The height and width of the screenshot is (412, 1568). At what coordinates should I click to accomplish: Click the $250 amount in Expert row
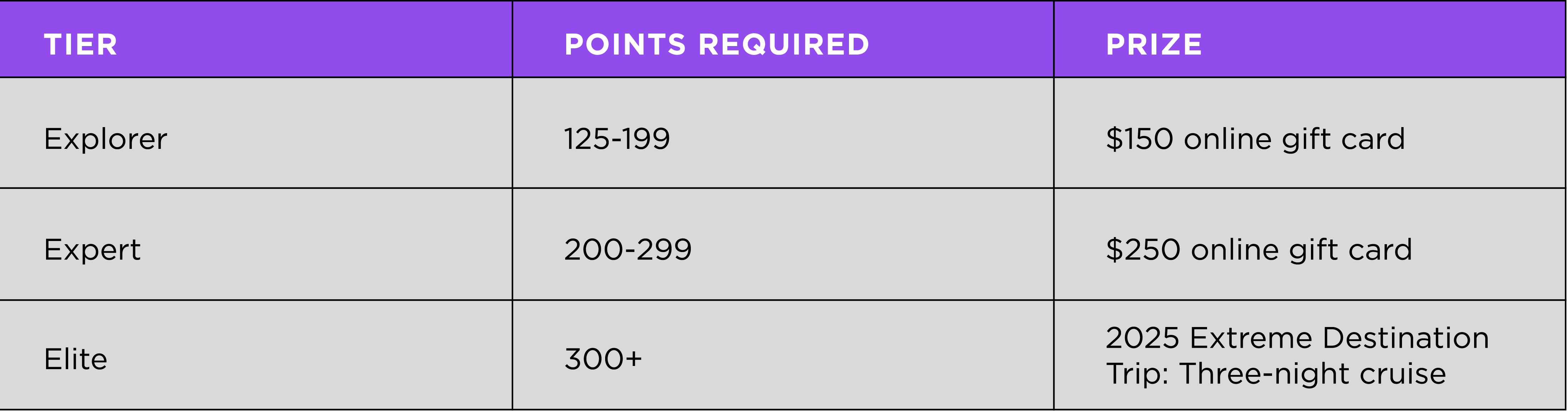pos(1143,250)
